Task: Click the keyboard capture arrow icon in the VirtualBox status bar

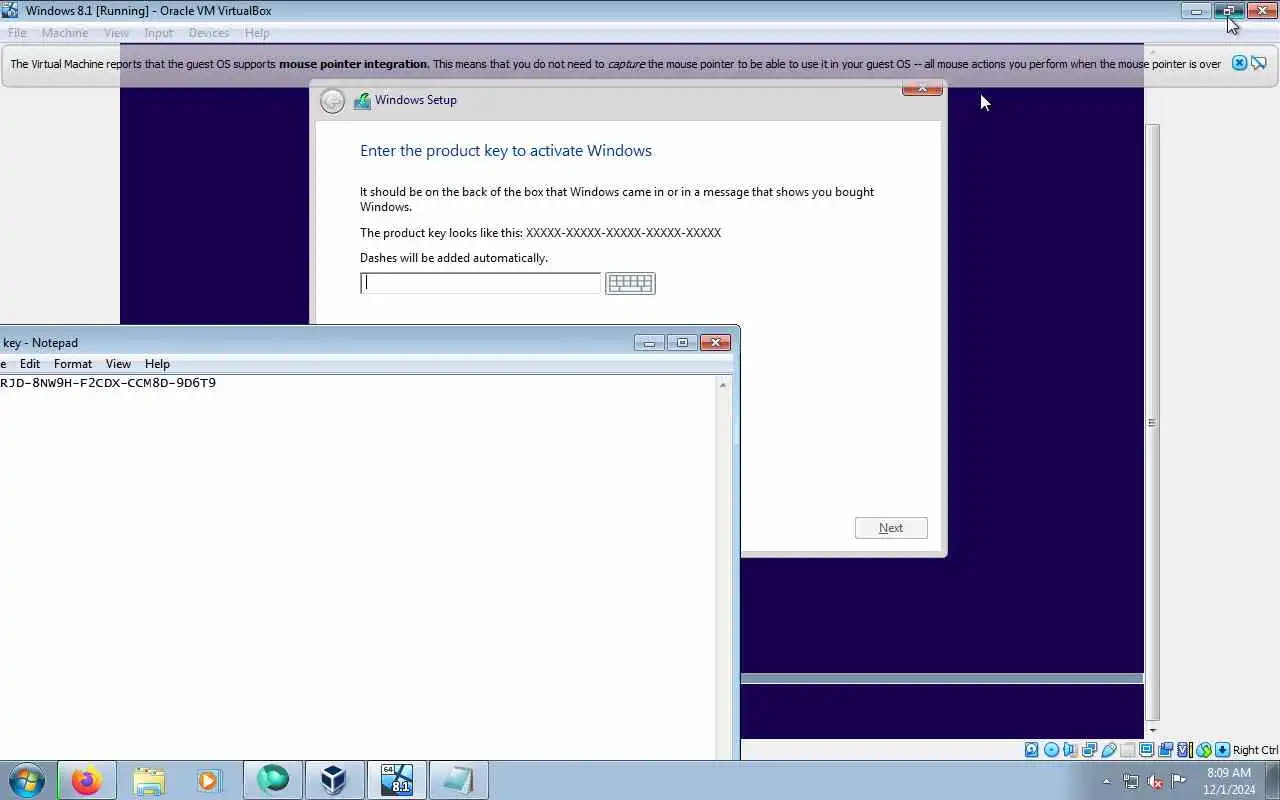Action: pyautogui.click(x=1221, y=750)
